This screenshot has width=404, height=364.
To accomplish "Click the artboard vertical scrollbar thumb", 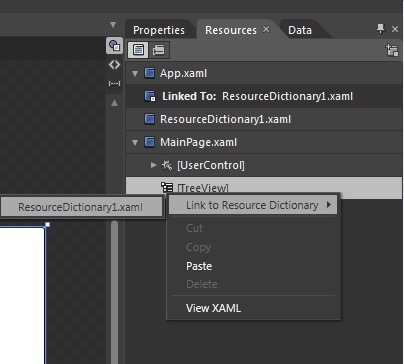I will tap(114, 292).
